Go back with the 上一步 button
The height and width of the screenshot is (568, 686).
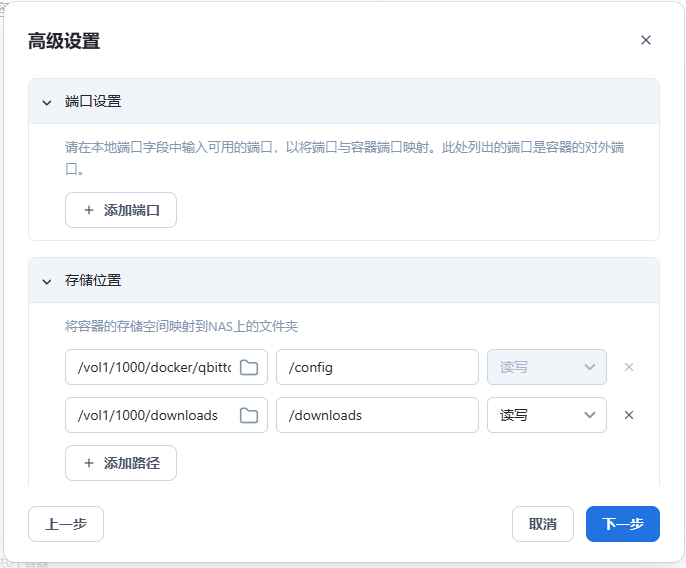[66, 524]
